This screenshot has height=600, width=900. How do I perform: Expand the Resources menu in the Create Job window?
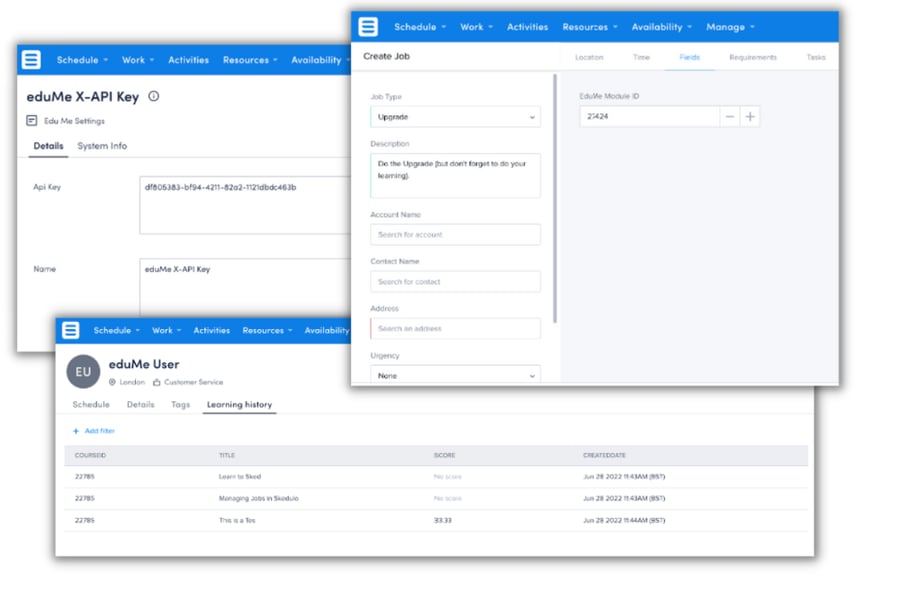[x=590, y=27]
